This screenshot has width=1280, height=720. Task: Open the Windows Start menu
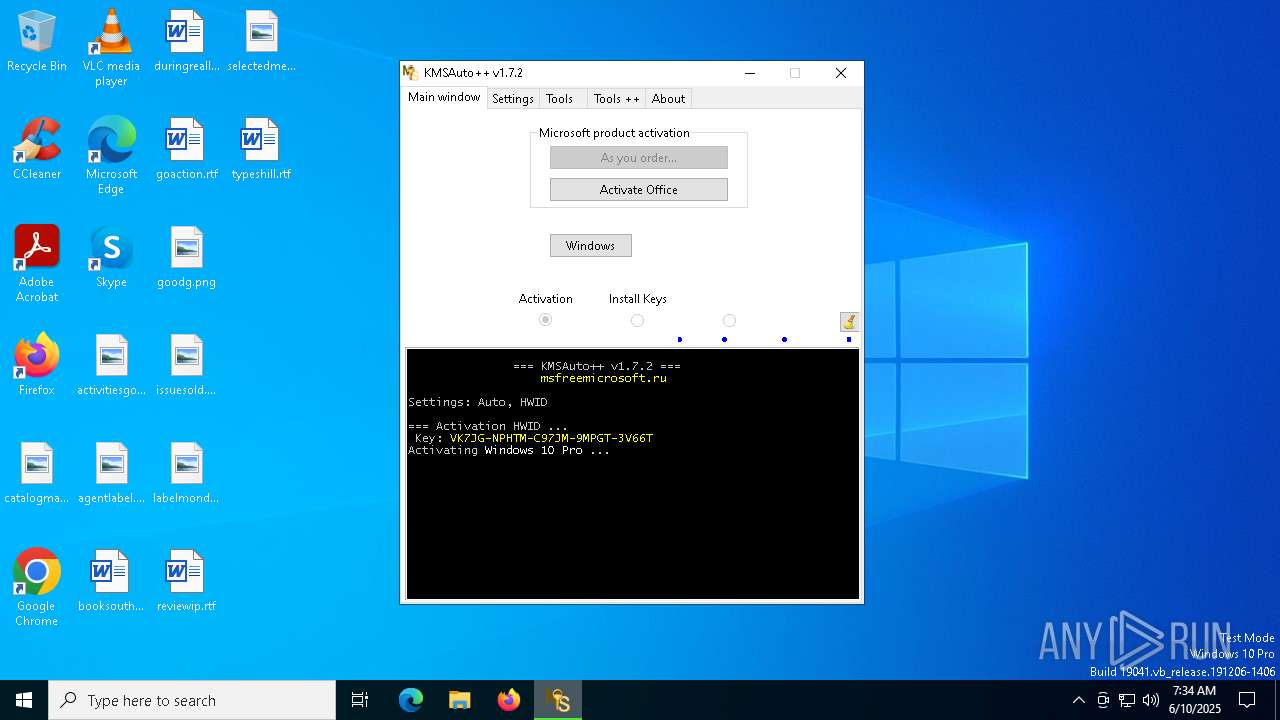[x=24, y=700]
